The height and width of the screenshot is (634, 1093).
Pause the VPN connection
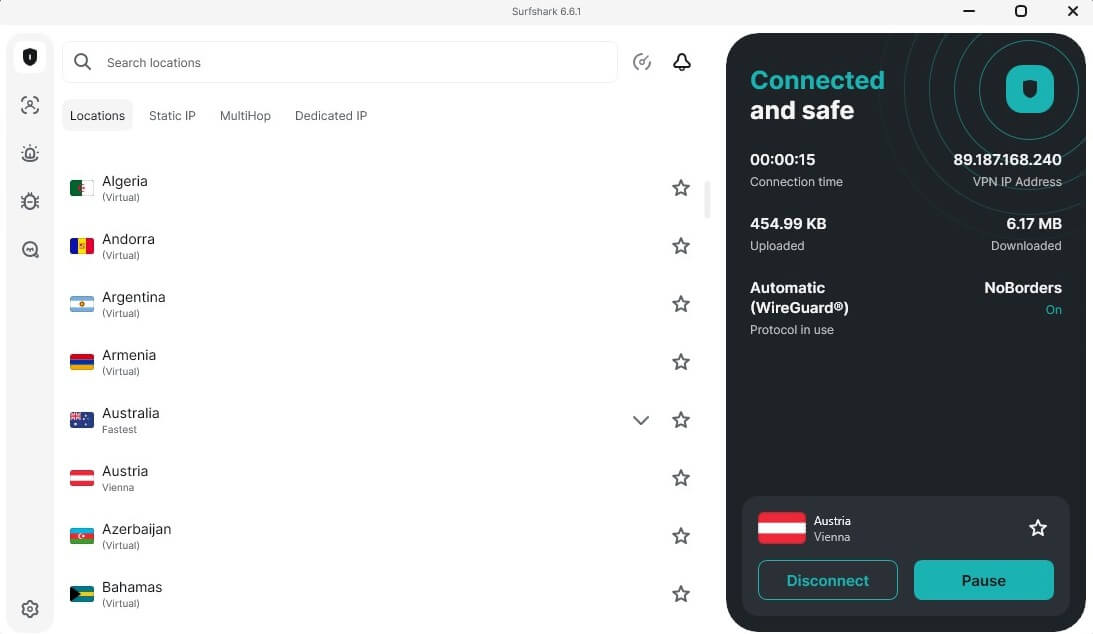[x=983, y=580]
